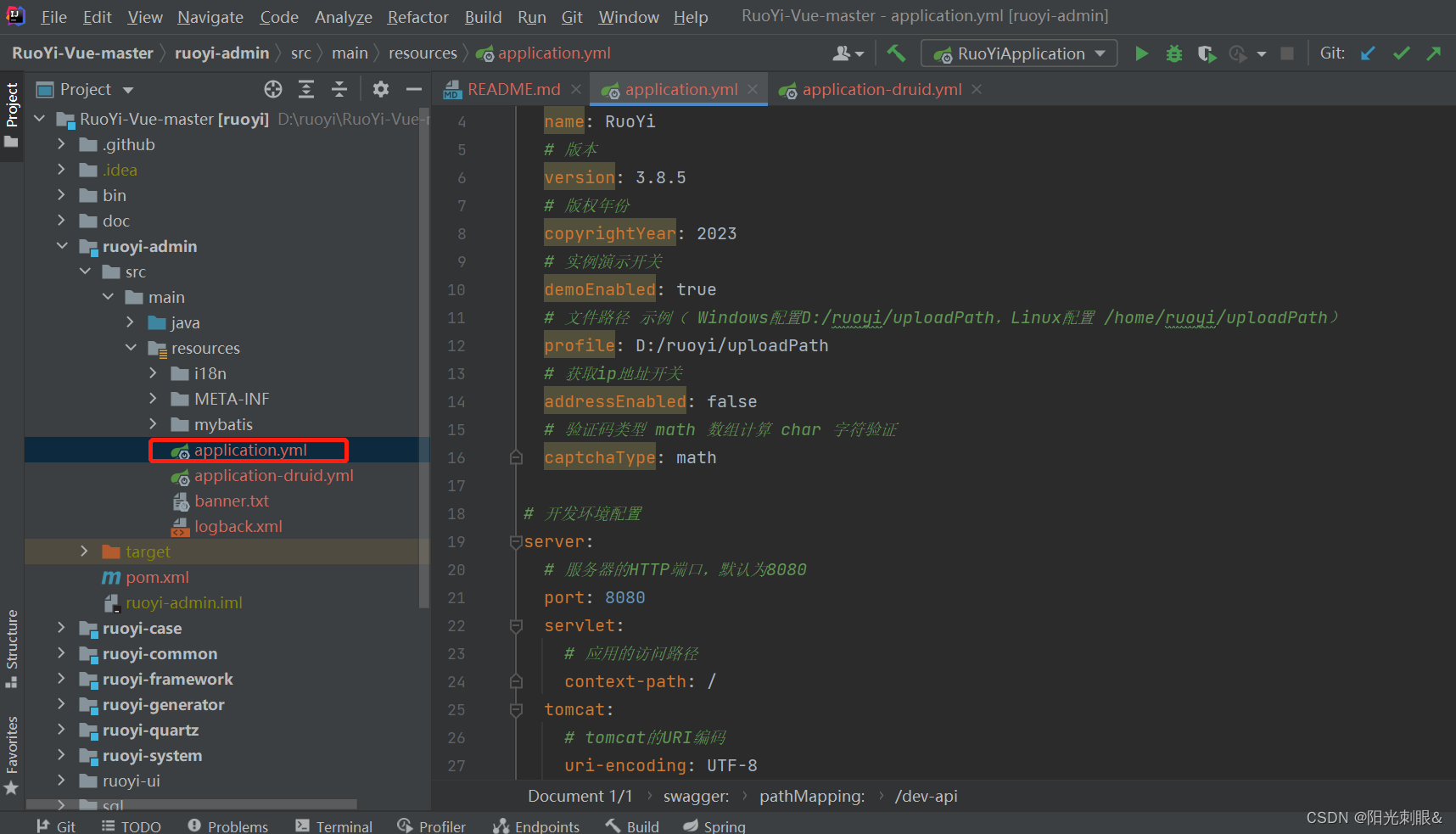Expand the mybatis folder
Screen dimensions: 1456x834
(153, 424)
